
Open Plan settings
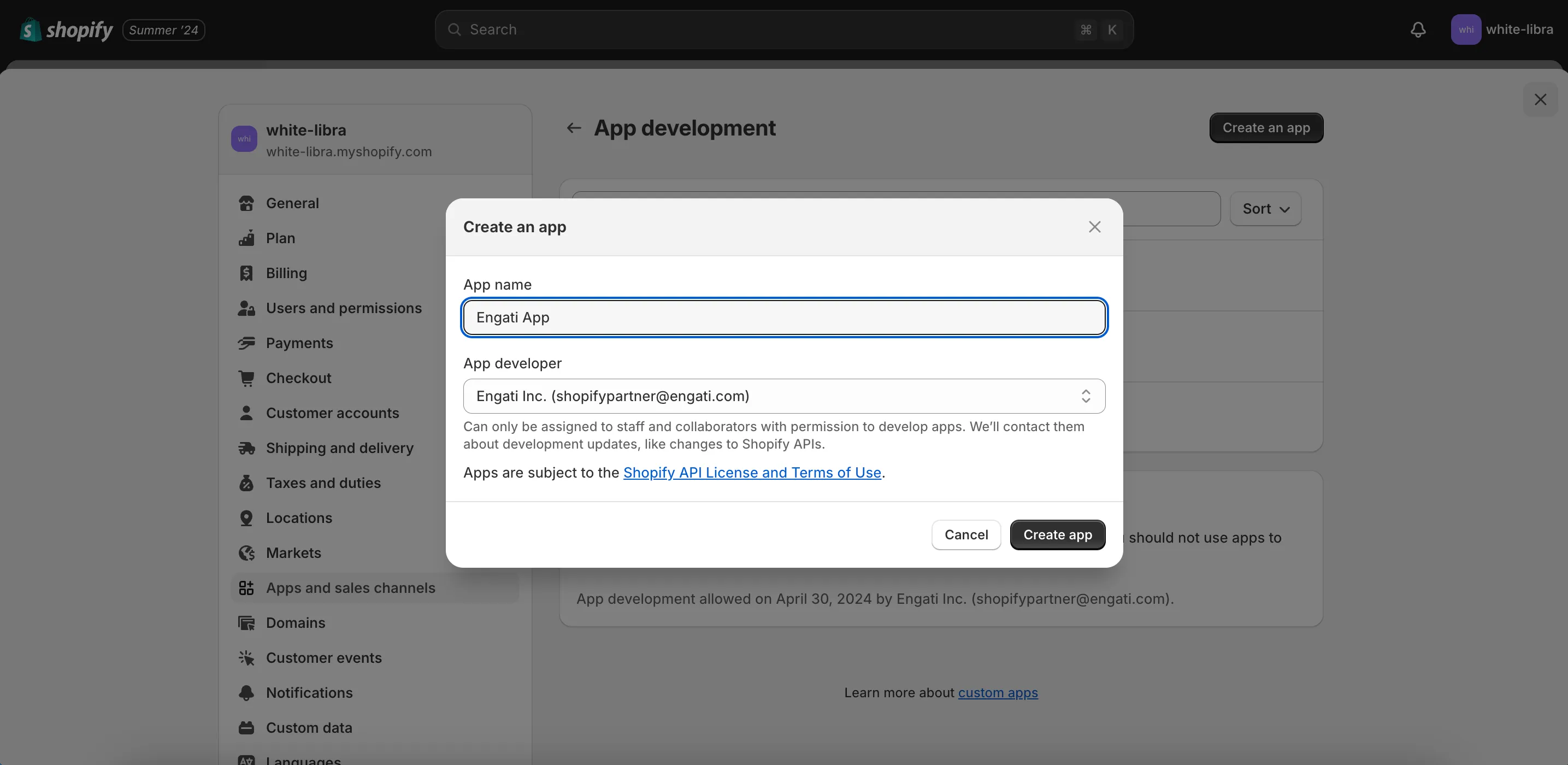pyautogui.click(x=374, y=238)
